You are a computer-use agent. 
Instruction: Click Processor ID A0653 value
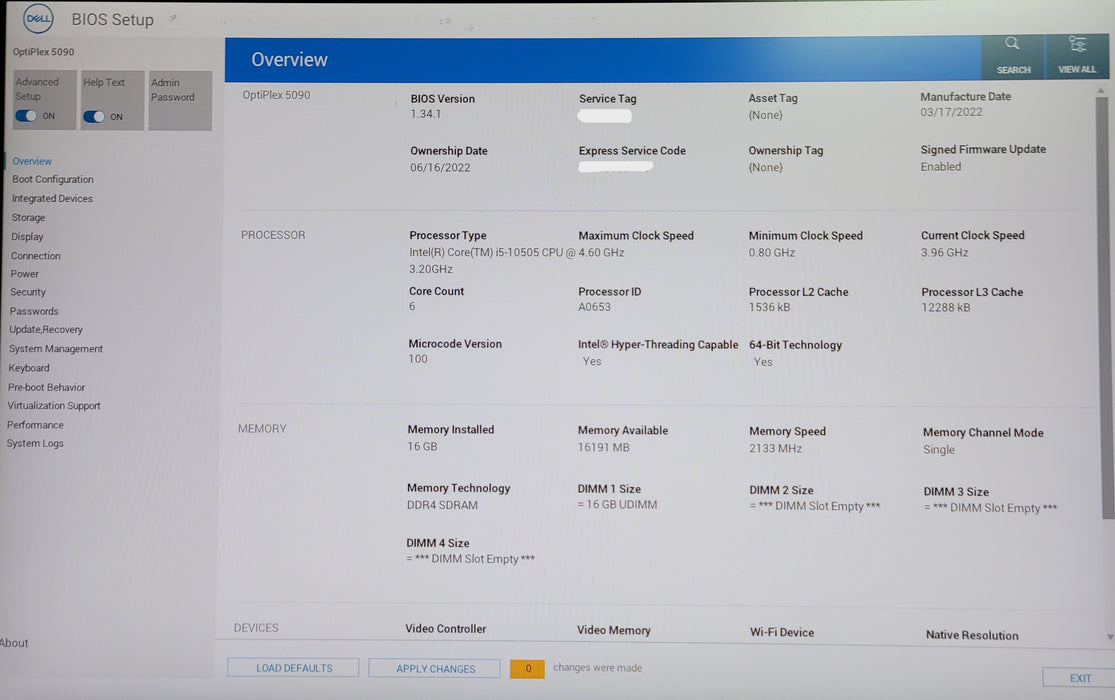594,307
